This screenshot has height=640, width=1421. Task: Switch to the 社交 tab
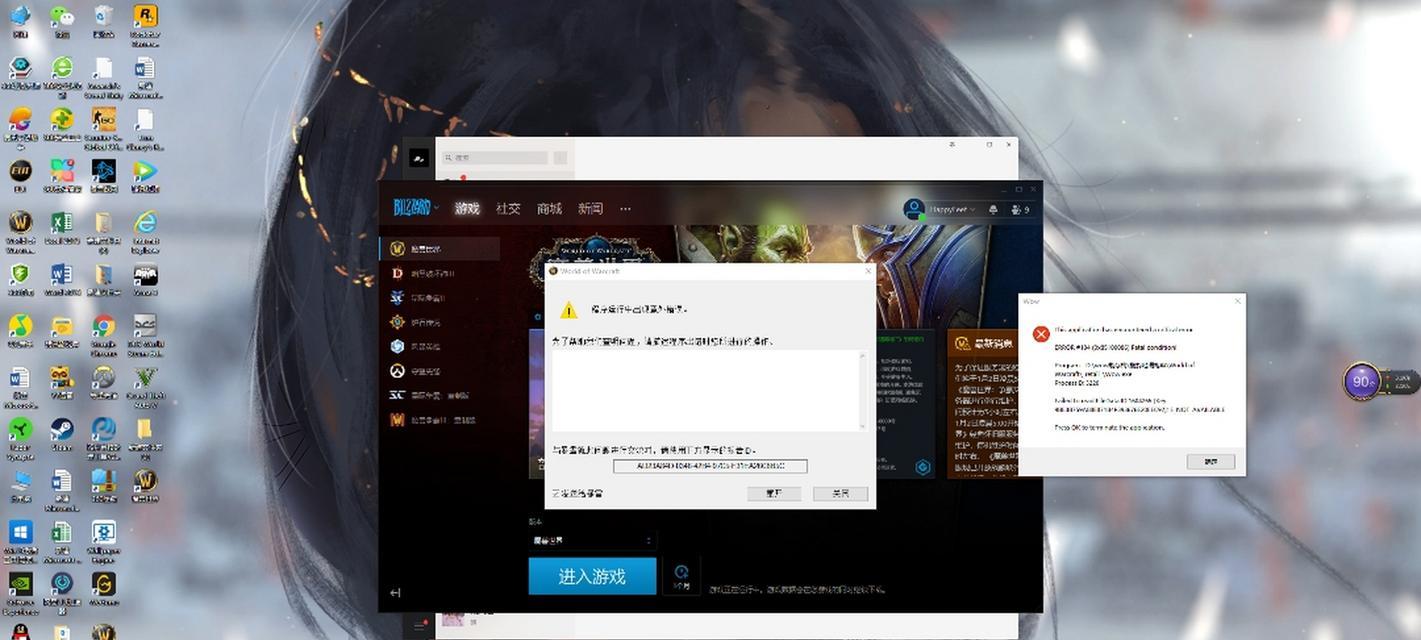tap(508, 209)
